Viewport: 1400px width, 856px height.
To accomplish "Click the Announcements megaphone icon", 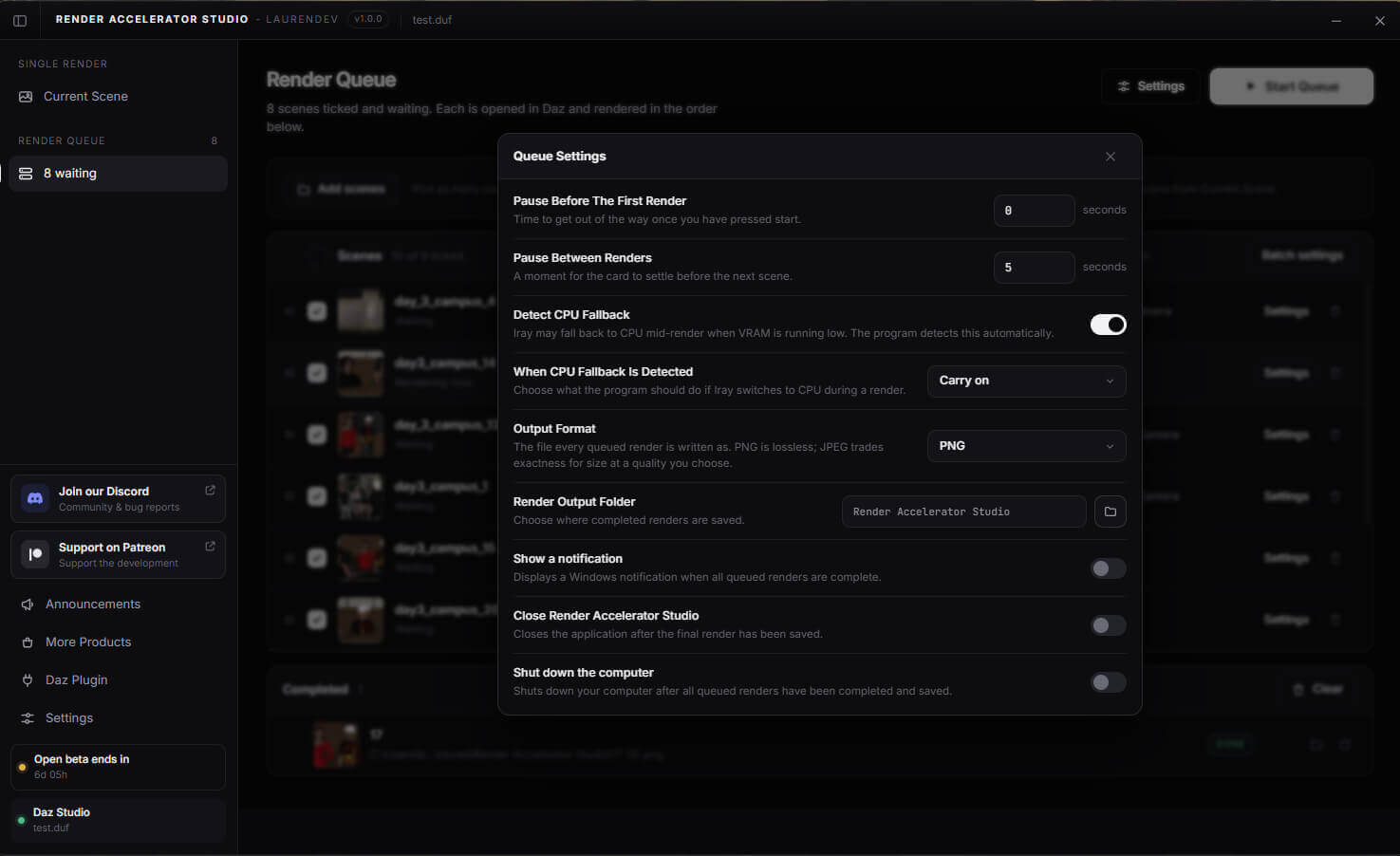I will [28, 605].
